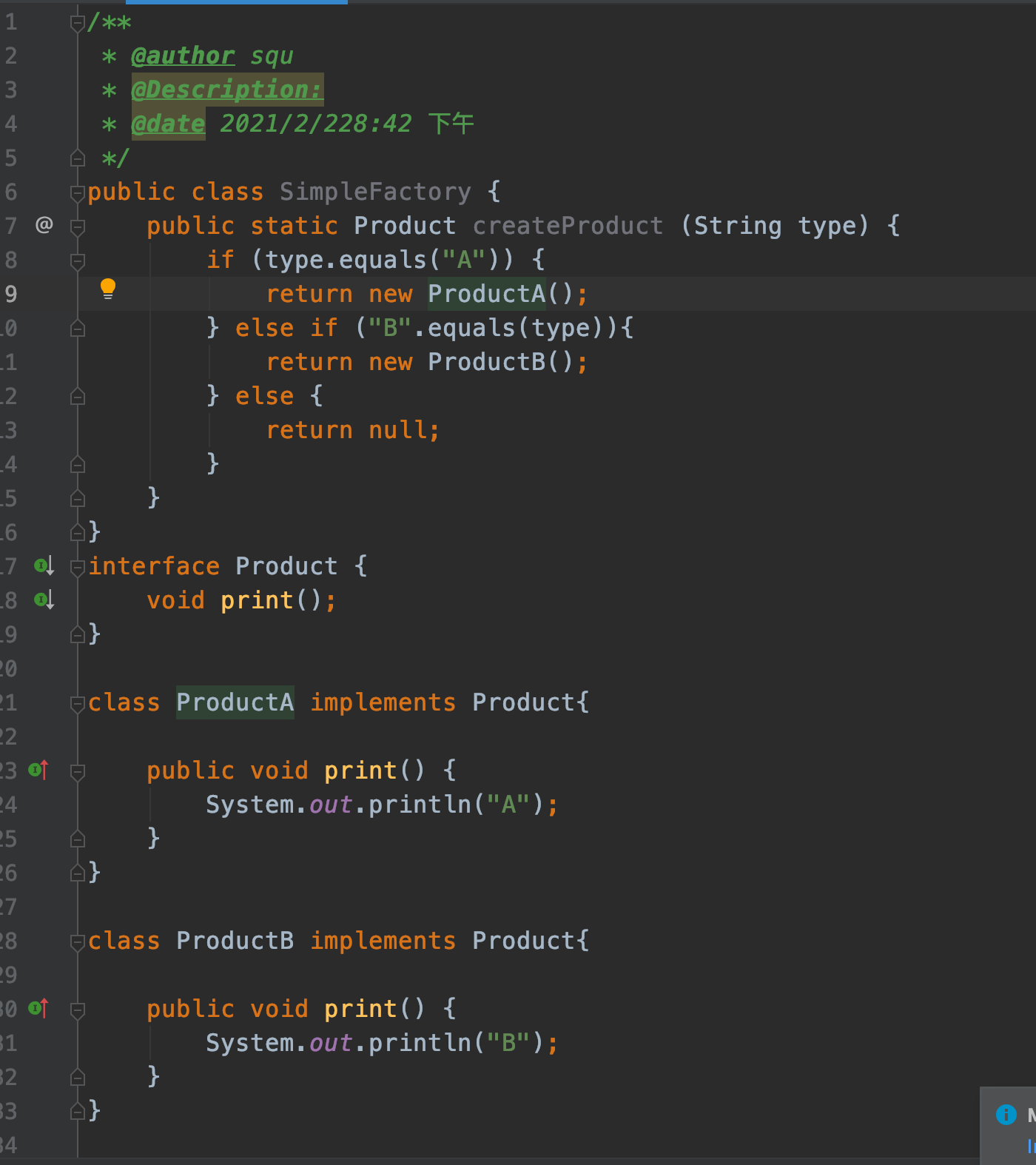Click ProductA in the return statement
The height and width of the screenshot is (1165, 1036).
[486, 294]
